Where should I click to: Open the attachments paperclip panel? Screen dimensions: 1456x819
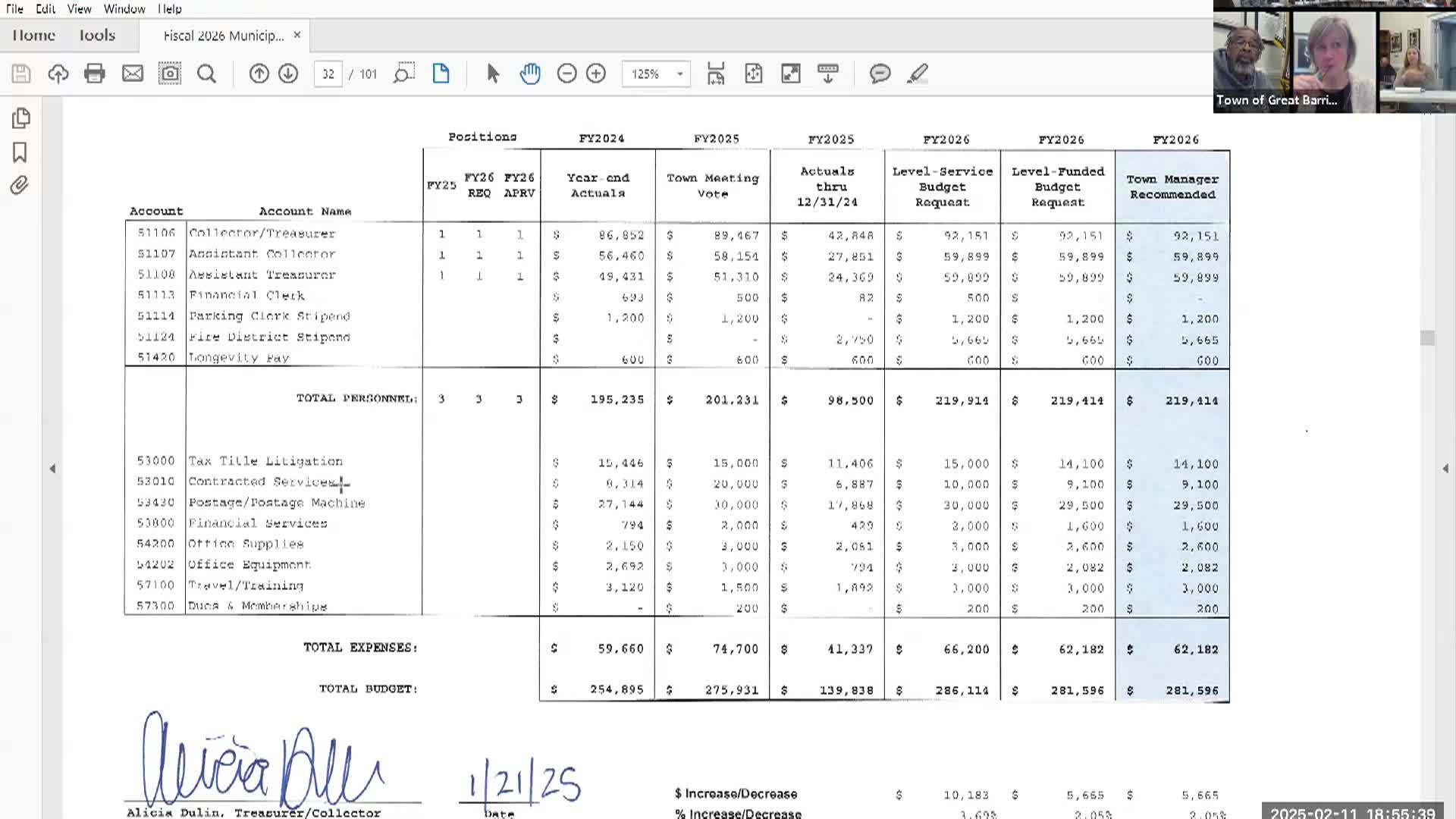pyautogui.click(x=20, y=186)
